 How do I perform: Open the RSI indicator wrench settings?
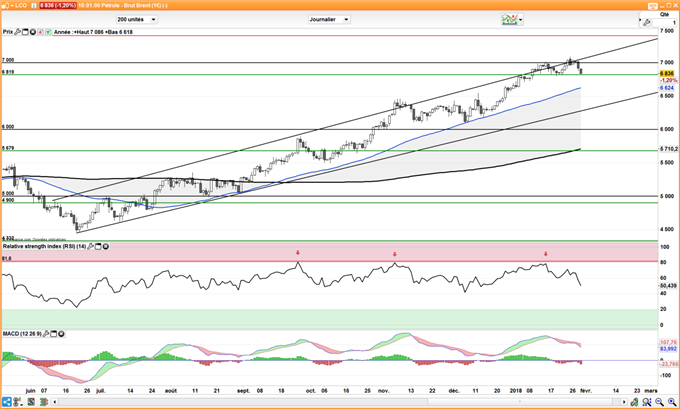click(91, 246)
